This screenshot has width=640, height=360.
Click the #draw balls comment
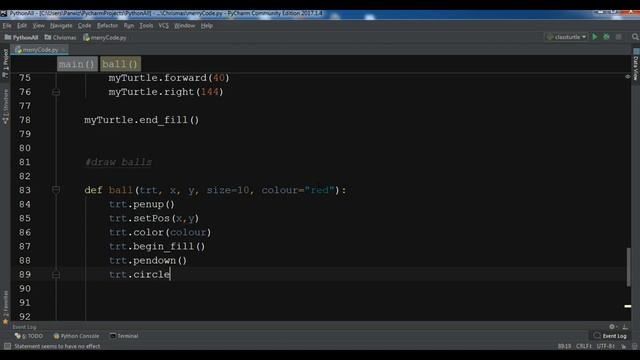[118, 162]
